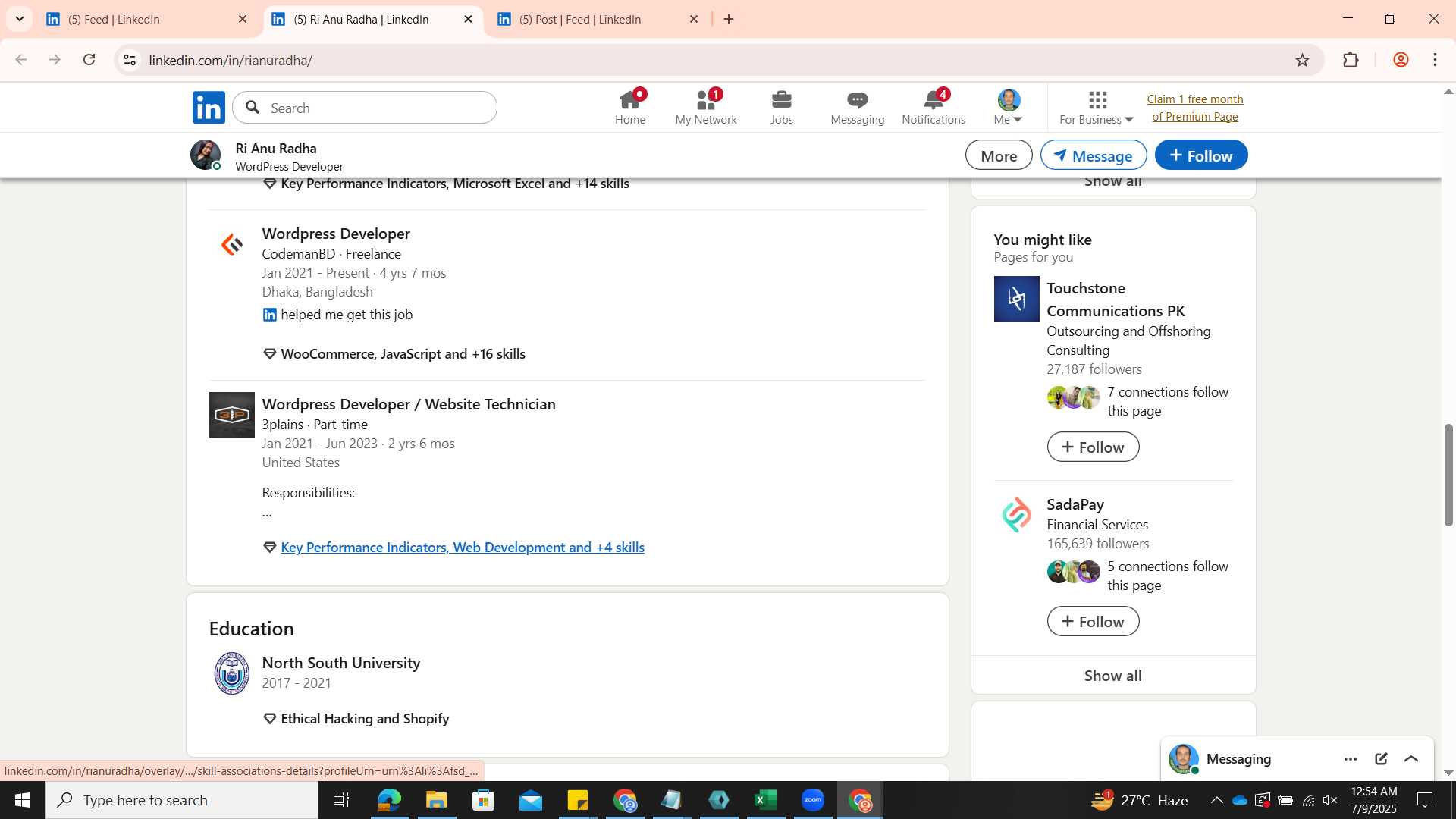The height and width of the screenshot is (819, 1456).
Task: Open My Network icon
Action: point(706,108)
